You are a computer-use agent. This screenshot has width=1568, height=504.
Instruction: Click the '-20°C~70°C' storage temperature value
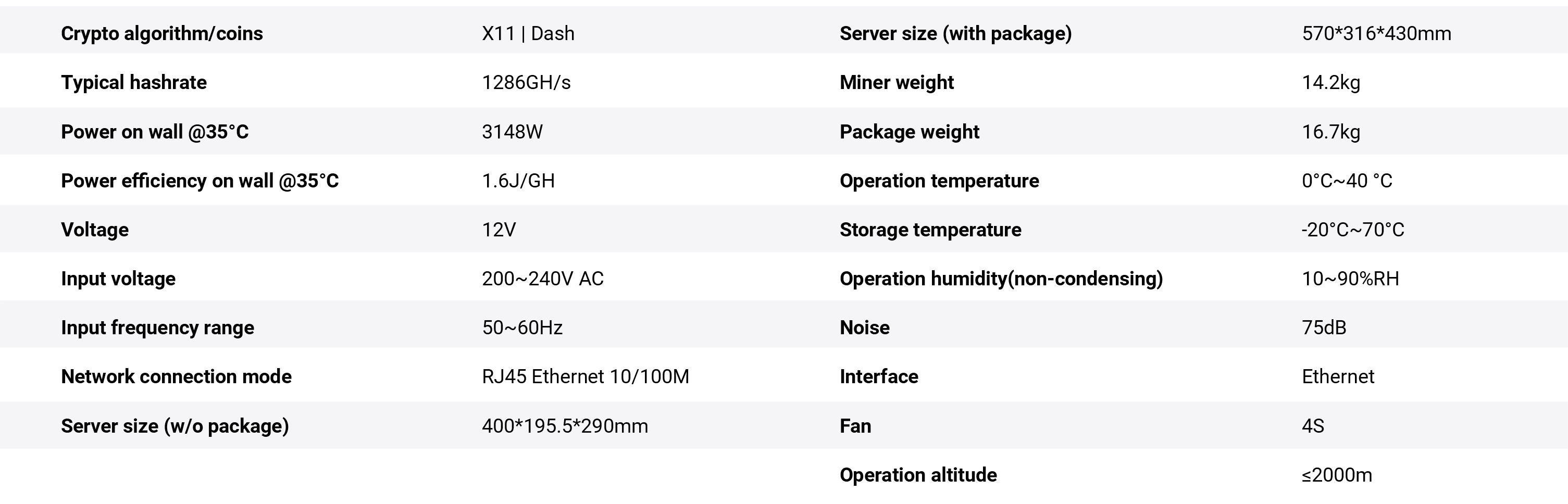(1352, 230)
